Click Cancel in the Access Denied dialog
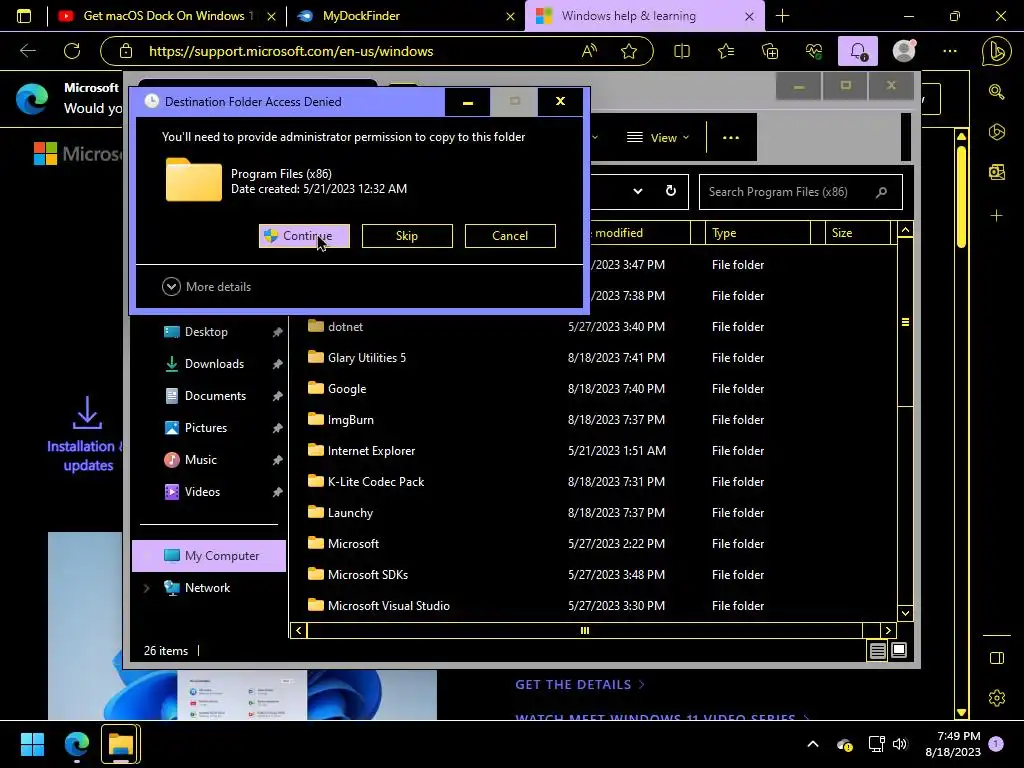This screenshot has height=768, width=1024. 510,236
